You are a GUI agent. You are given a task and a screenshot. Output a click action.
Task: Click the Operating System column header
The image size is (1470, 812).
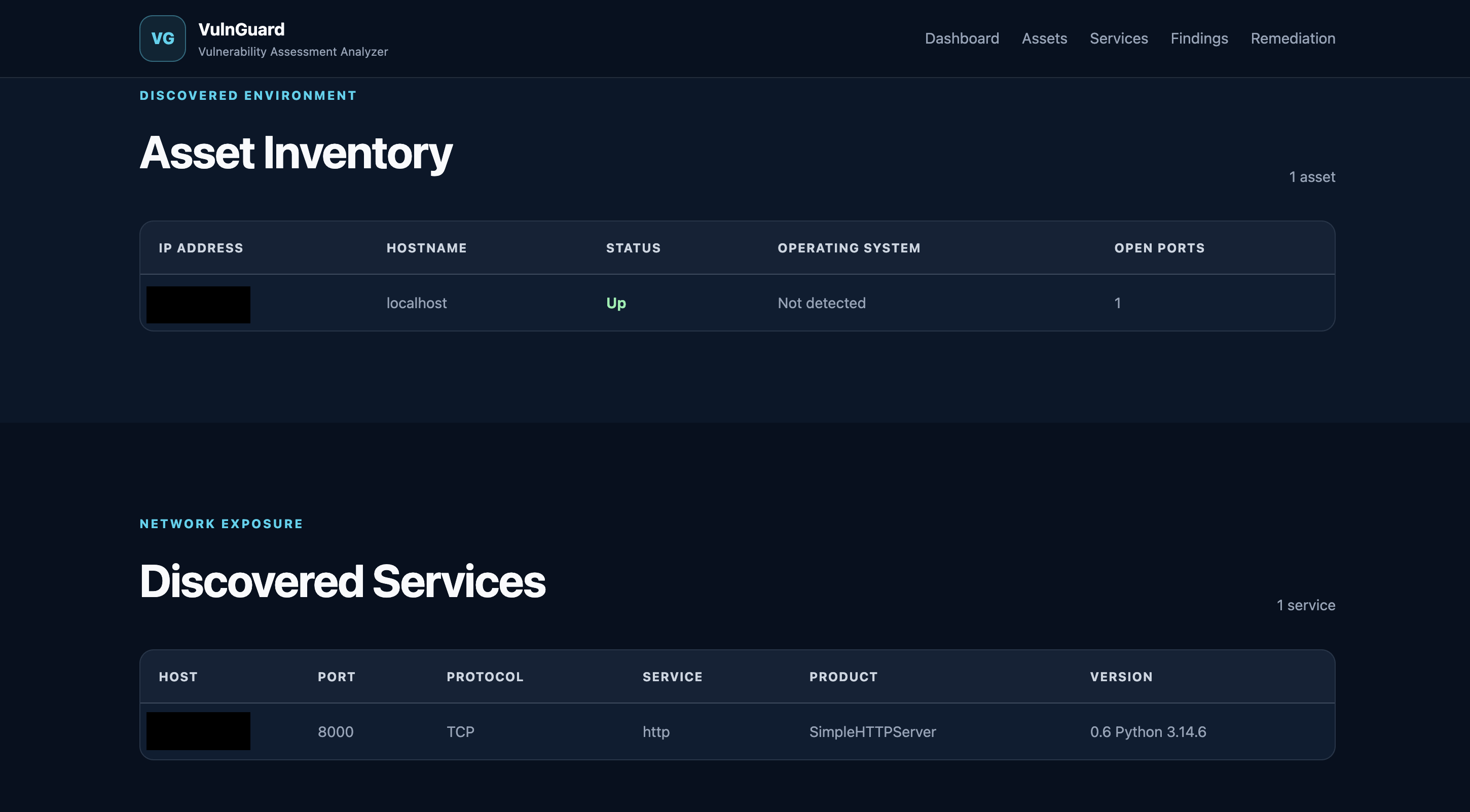pos(849,248)
